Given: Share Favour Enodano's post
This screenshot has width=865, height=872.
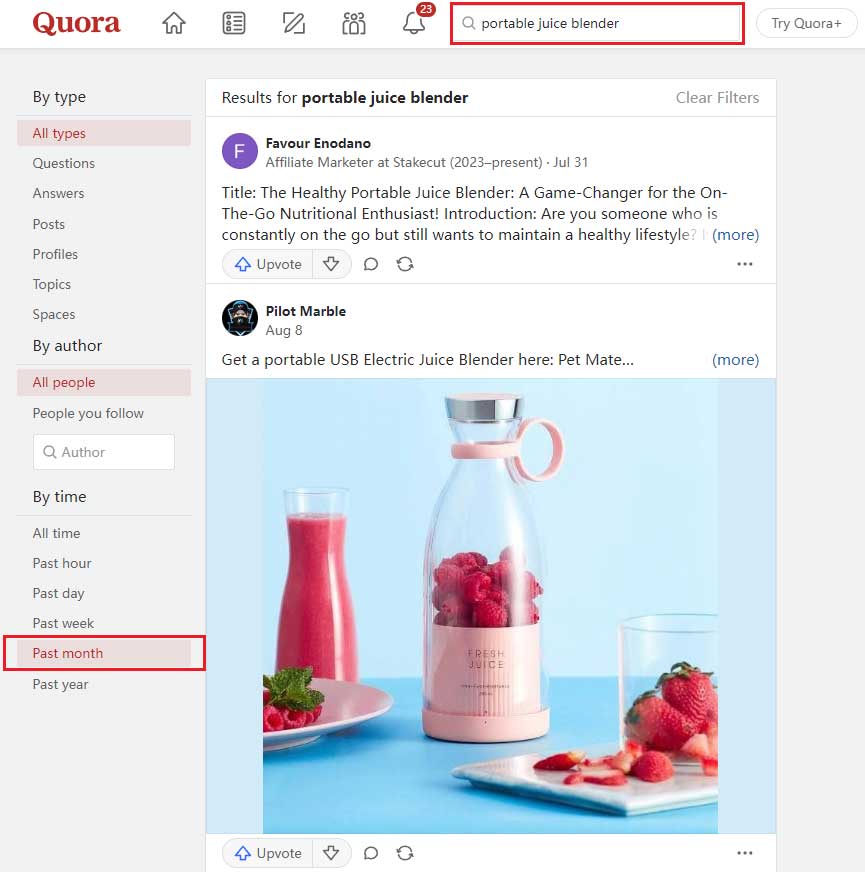Looking at the screenshot, I should click(405, 264).
